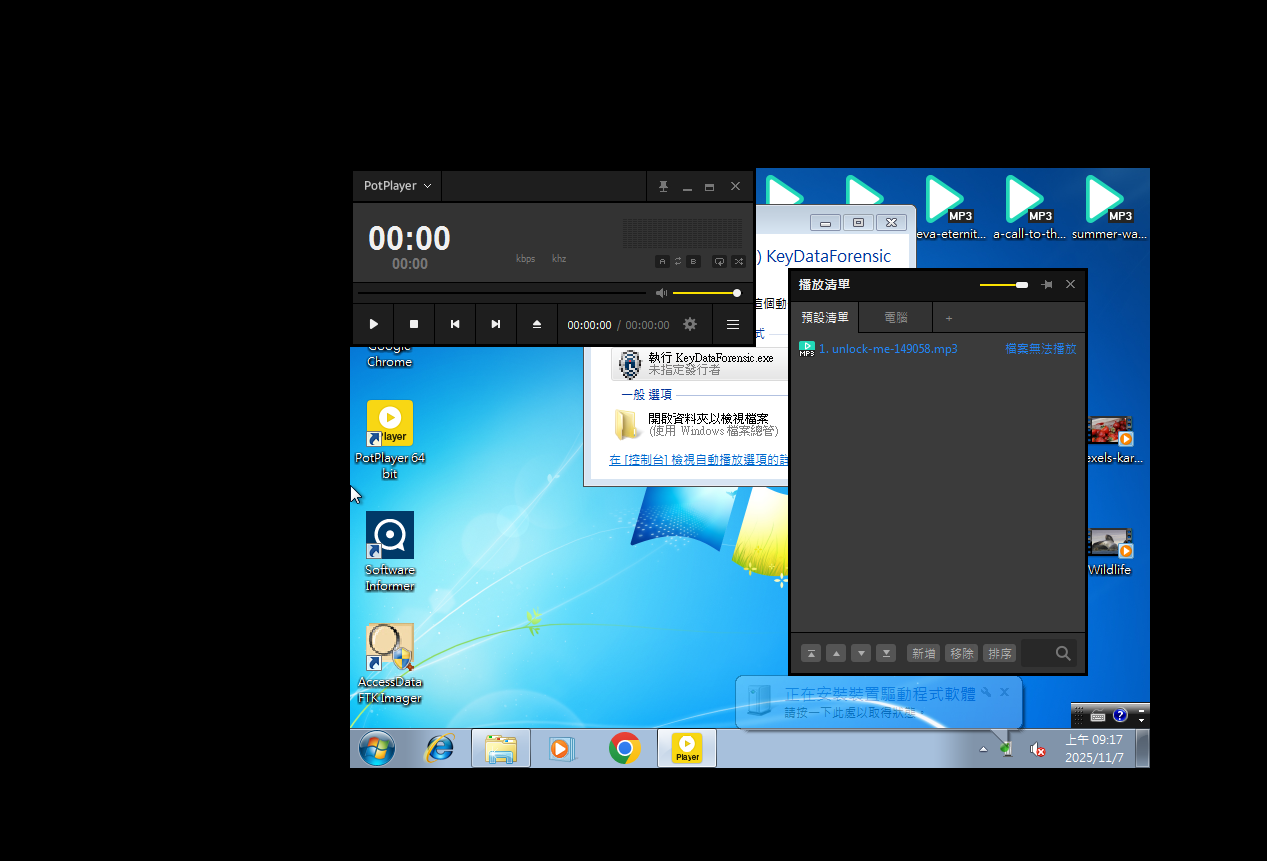Select Wildlife video desktop file

click(1110, 552)
